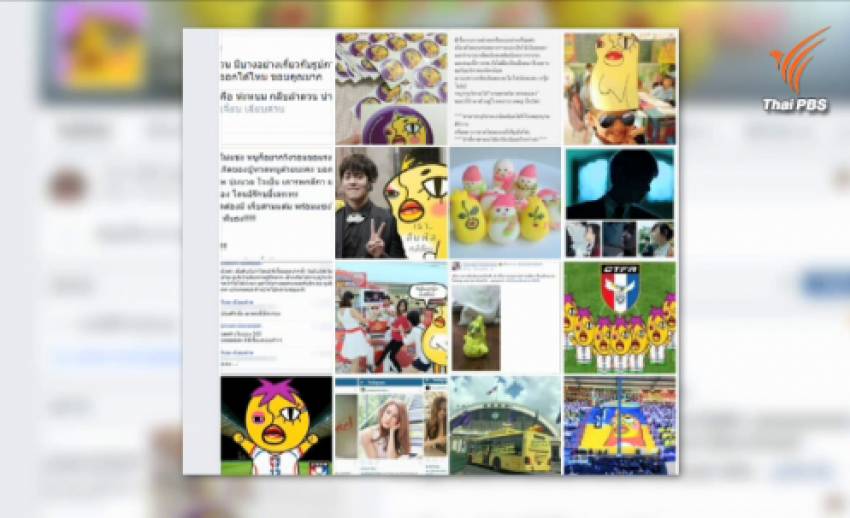Open the bold Thai paragraph text post

(x=276, y=203)
